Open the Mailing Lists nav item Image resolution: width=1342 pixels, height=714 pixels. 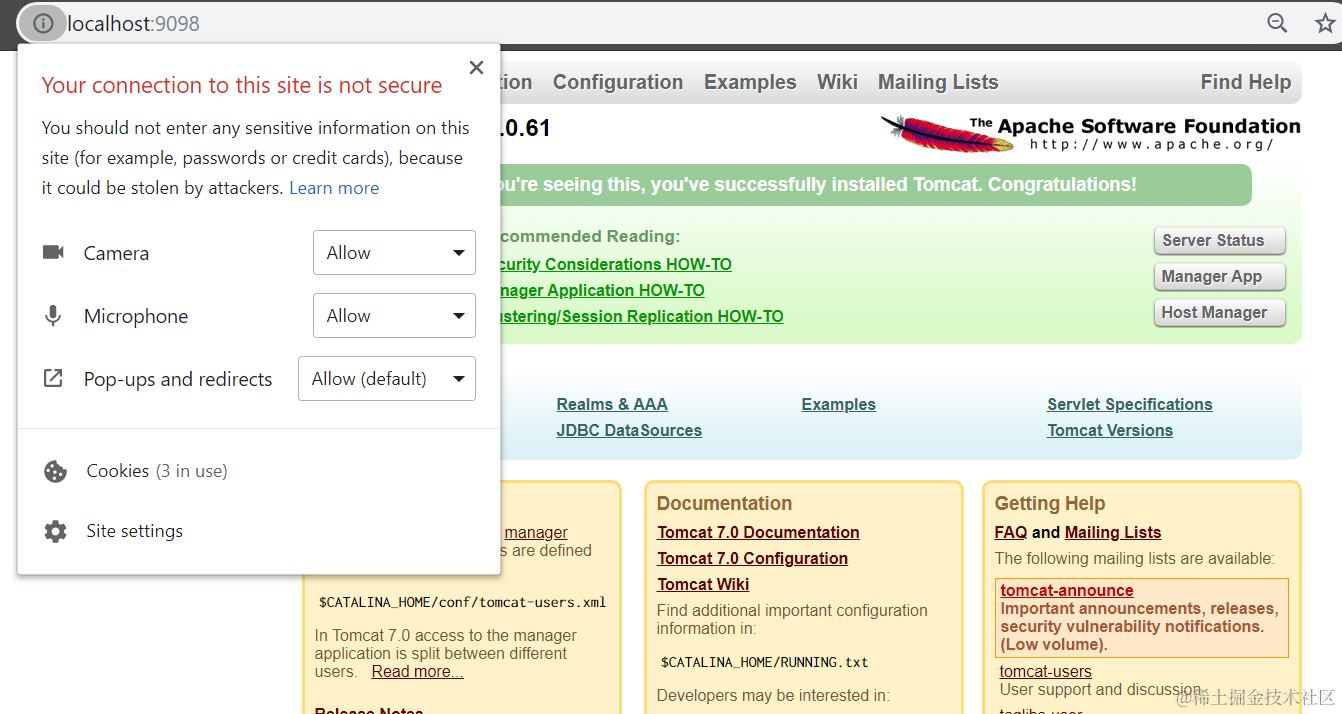(x=938, y=82)
